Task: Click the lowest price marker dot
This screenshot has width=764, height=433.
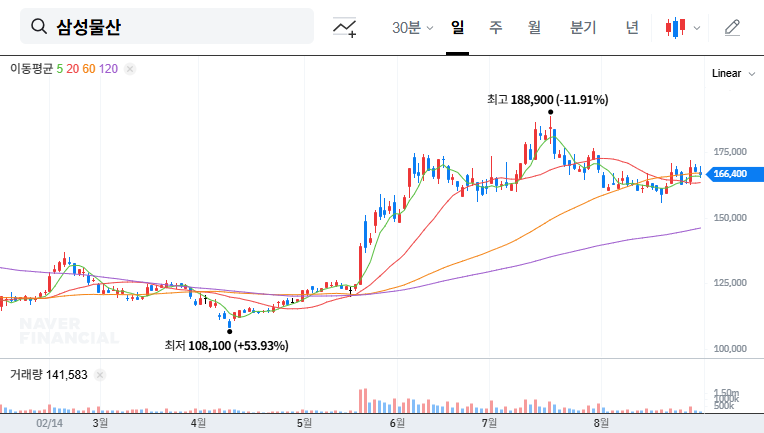Action: [x=229, y=332]
